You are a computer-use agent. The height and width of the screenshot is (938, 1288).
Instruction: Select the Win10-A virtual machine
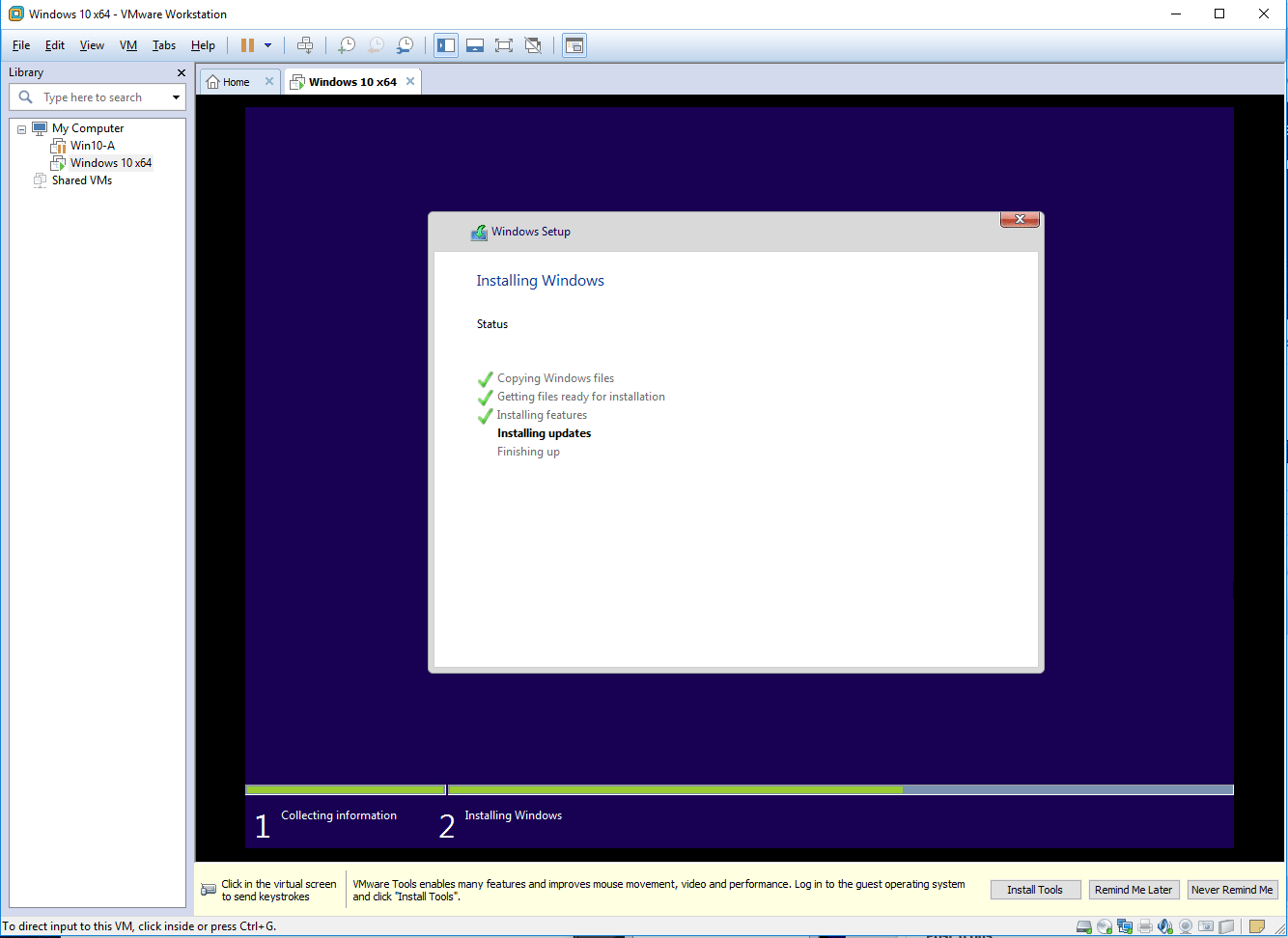pyautogui.click(x=92, y=146)
